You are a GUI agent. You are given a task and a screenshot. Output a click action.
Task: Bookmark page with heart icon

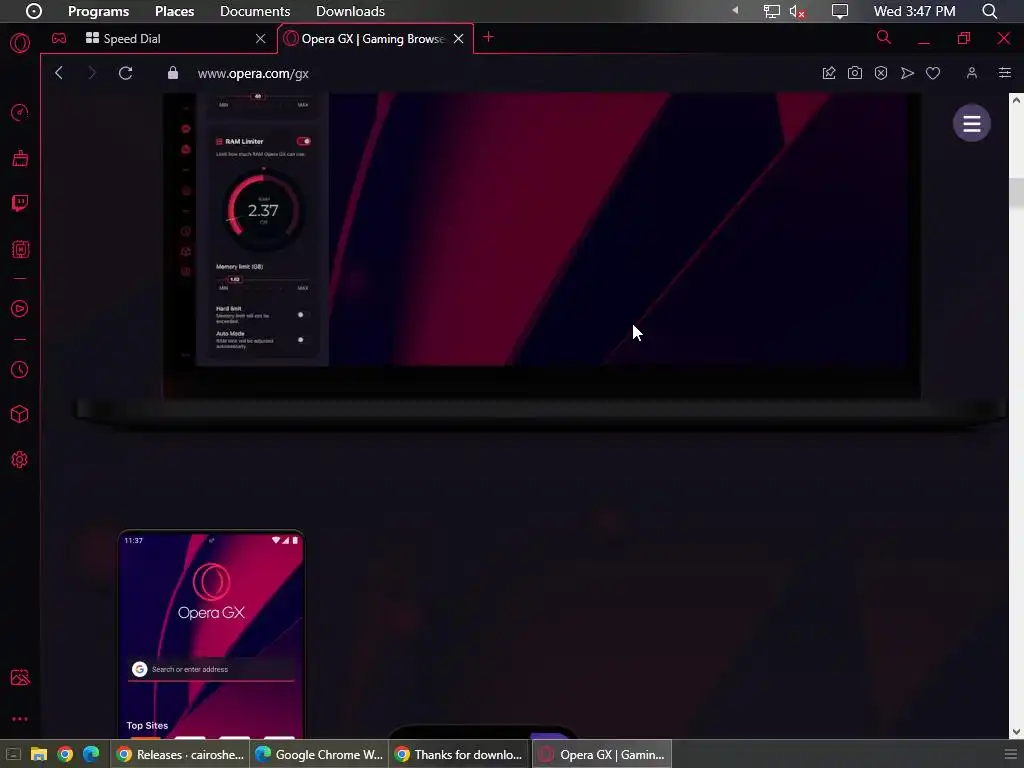coord(933,73)
